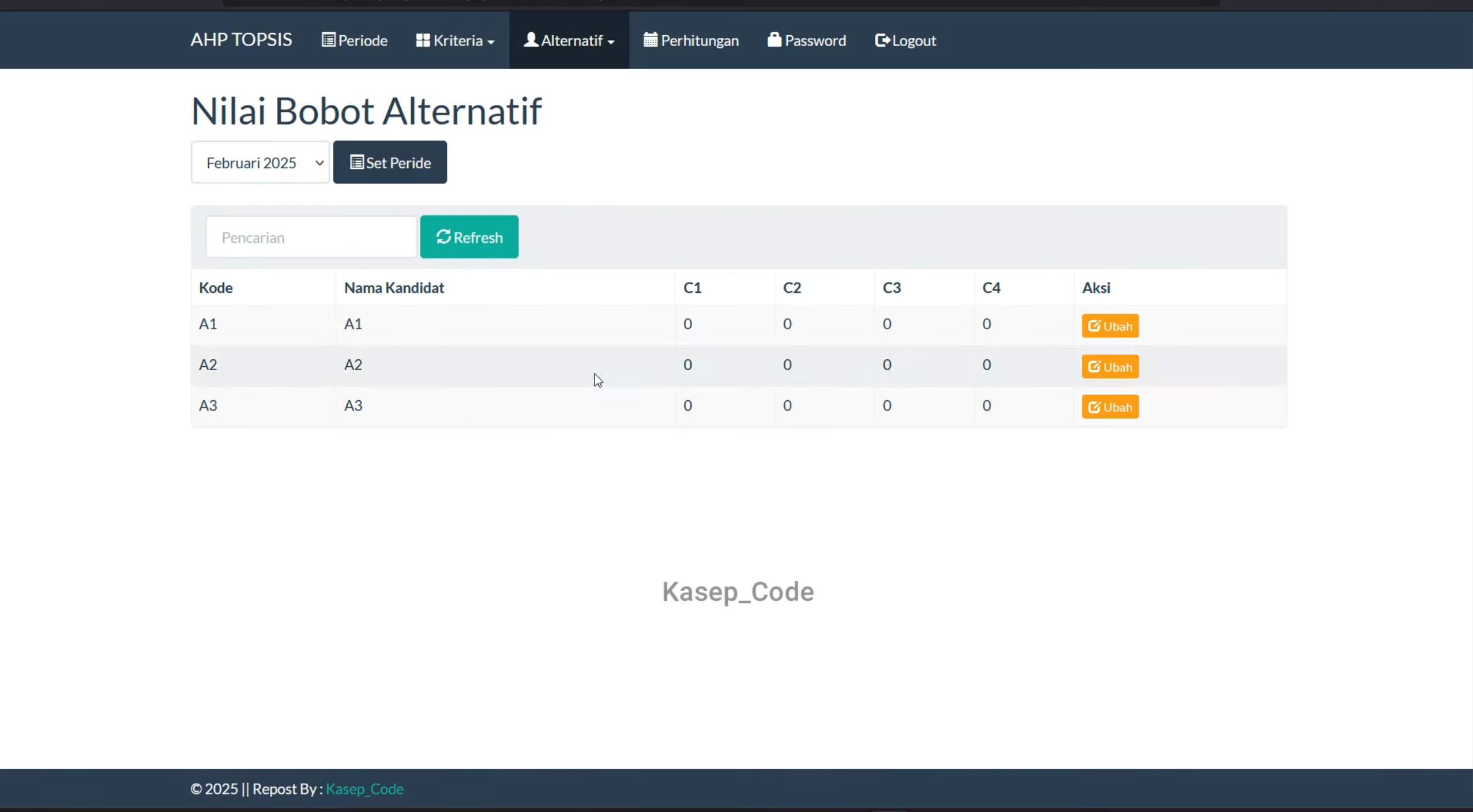Expand the Alternatif dropdown caret

[x=611, y=42]
